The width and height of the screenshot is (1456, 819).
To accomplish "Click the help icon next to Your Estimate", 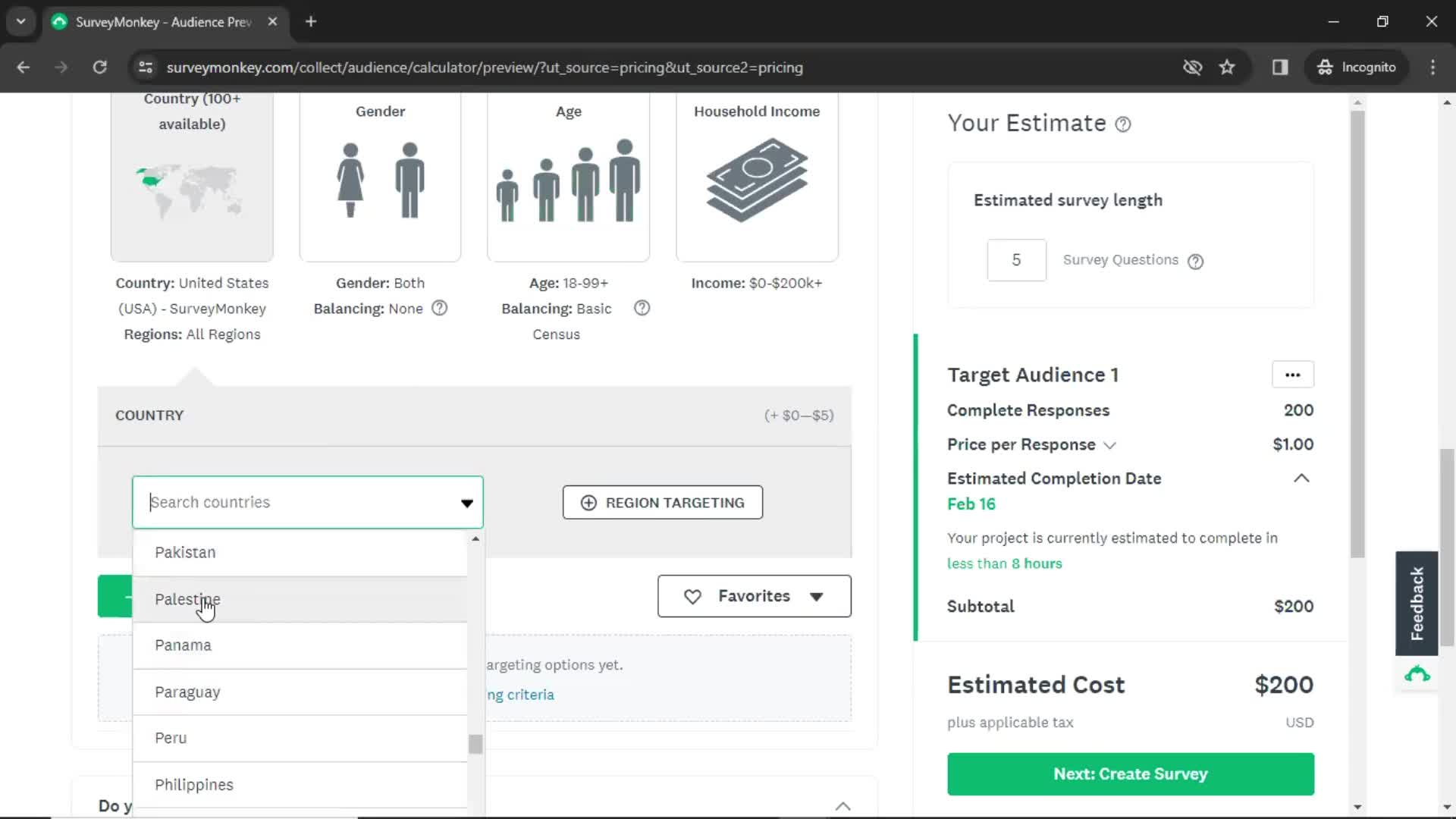I will tap(1123, 124).
